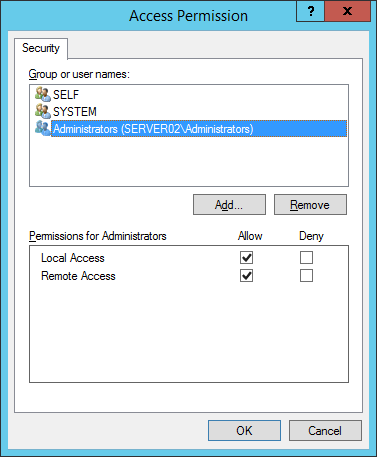377x457 pixels.
Task: Check Deny for Local Access
Action: point(306,258)
